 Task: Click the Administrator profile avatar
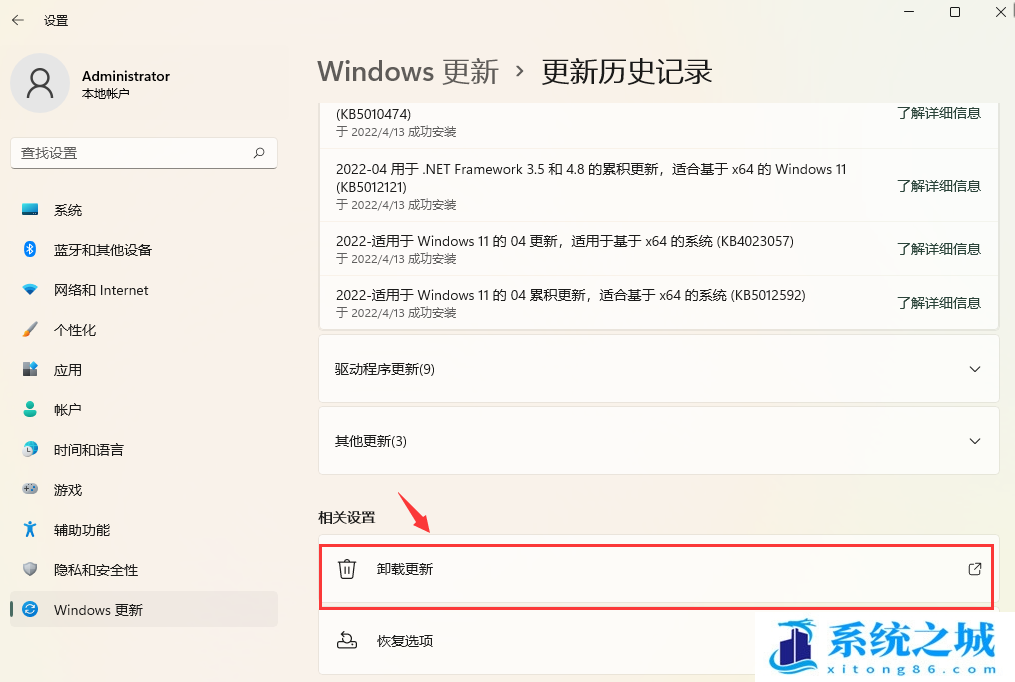(x=40, y=83)
